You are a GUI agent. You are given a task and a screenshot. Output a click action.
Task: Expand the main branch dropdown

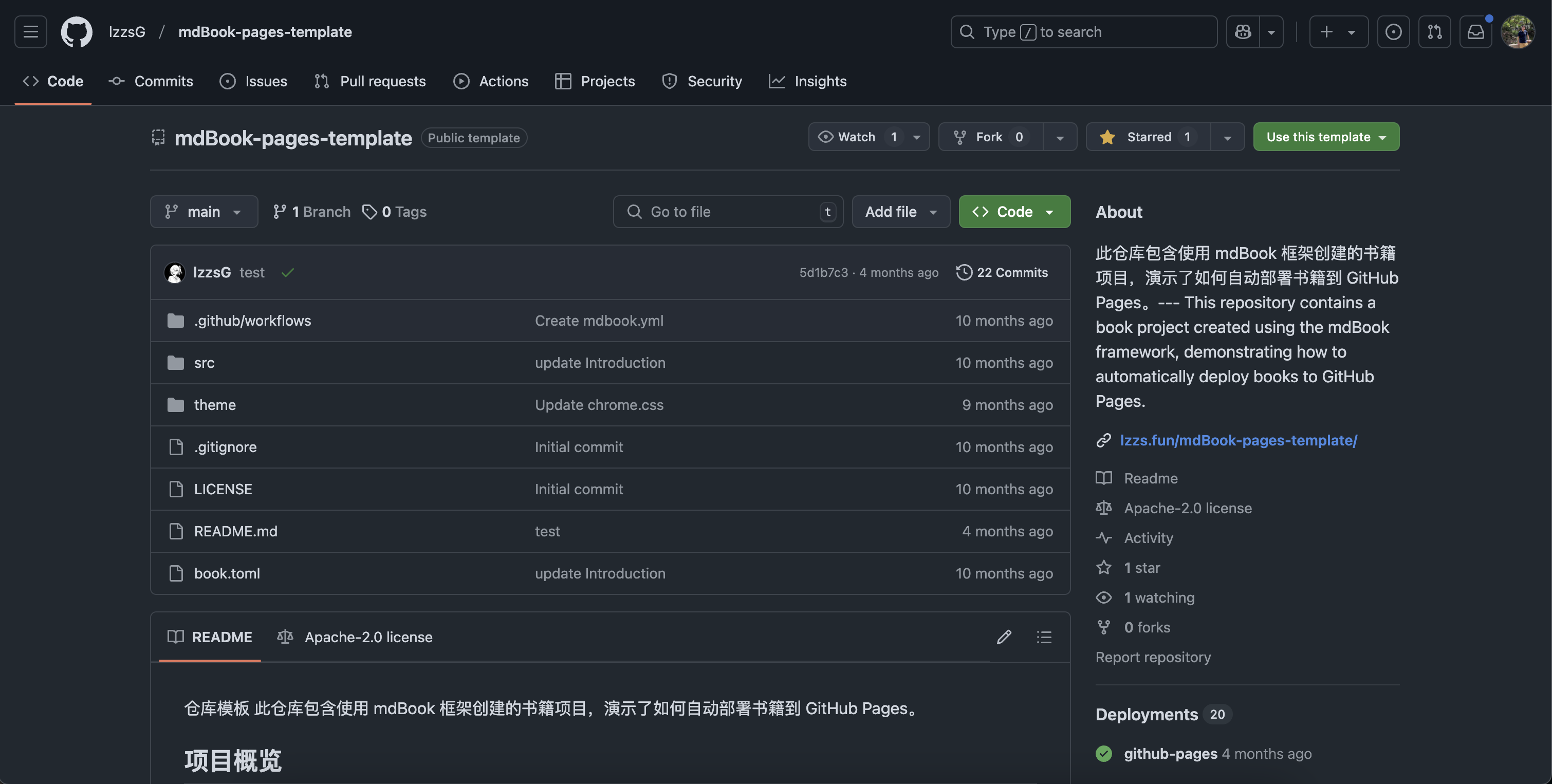(x=204, y=211)
